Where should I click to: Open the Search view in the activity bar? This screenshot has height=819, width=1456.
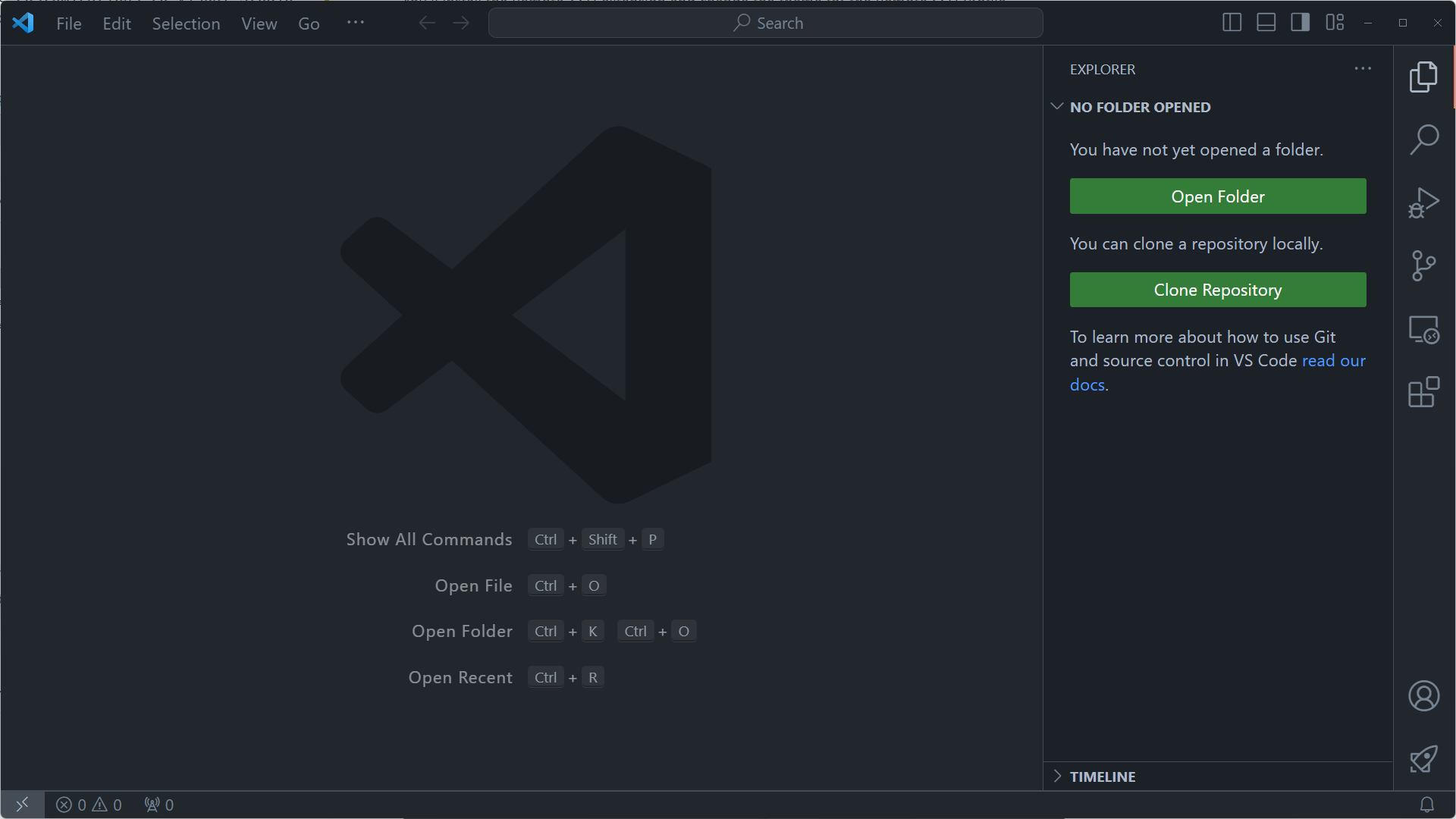(x=1424, y=139)
